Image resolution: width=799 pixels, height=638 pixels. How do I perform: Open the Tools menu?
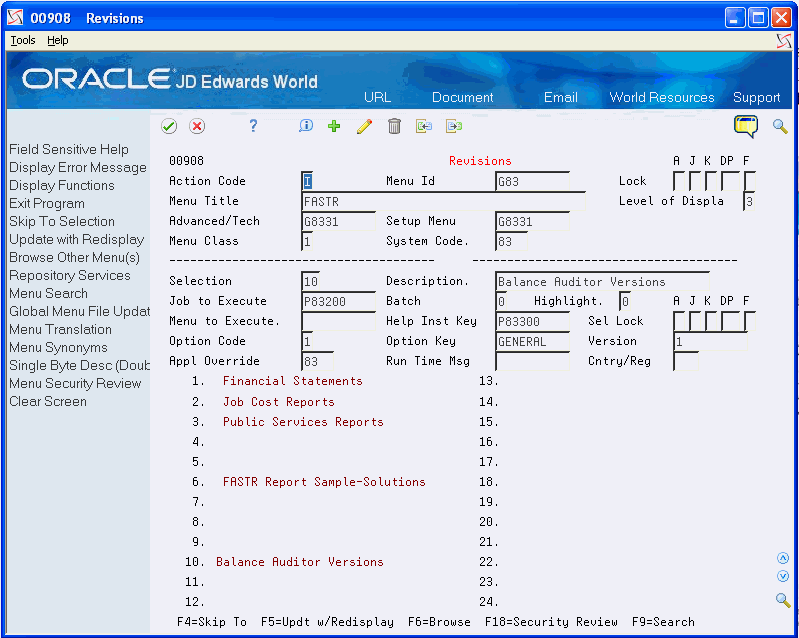pos(23,40)
